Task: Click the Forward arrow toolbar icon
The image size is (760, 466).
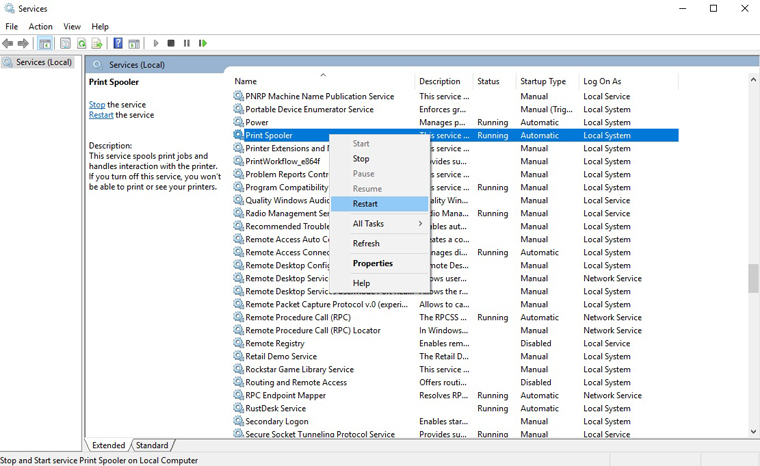Action: click(23, 44)
